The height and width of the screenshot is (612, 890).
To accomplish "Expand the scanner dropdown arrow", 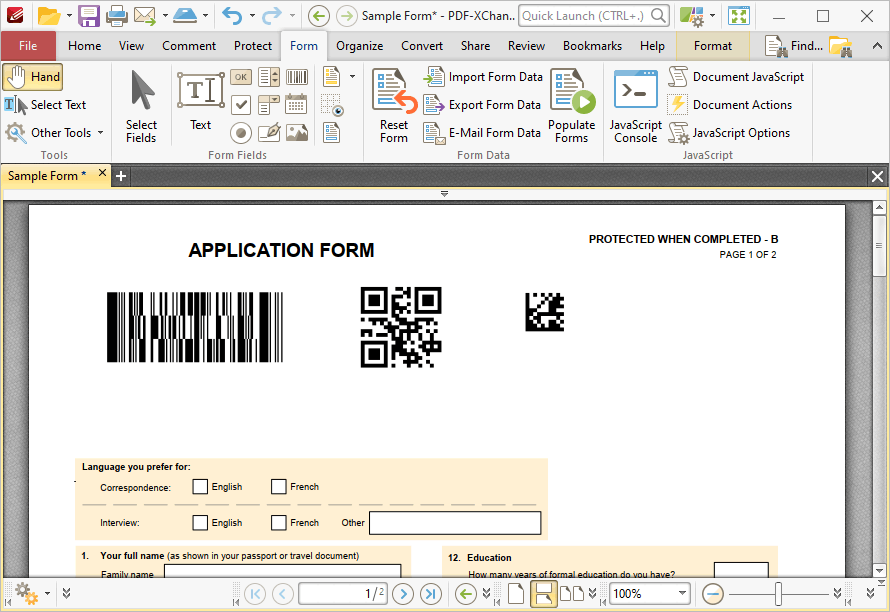I will pos(205,16).
